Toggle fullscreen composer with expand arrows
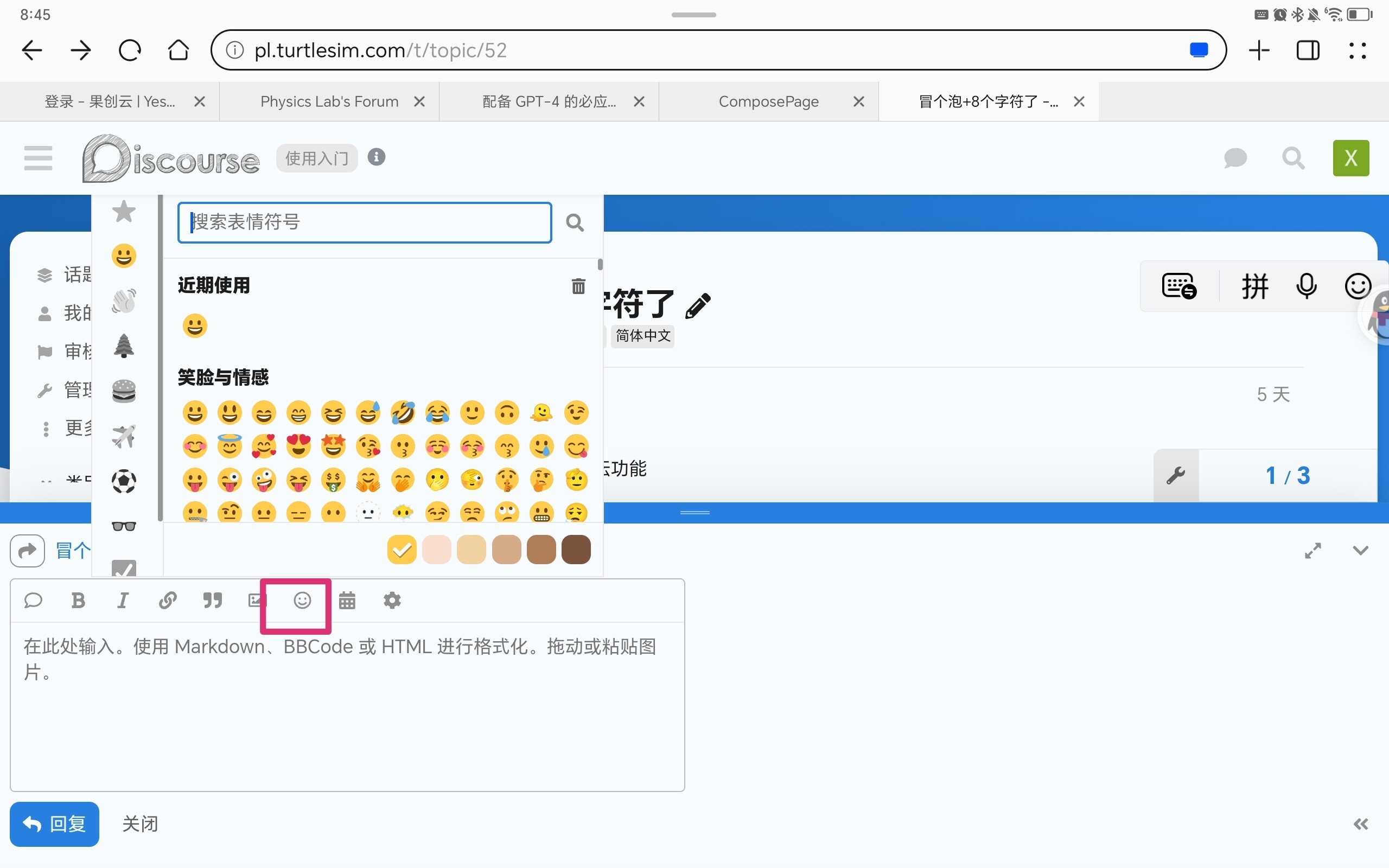The width and height of the screenshot is (1389, 868). 1312,551
